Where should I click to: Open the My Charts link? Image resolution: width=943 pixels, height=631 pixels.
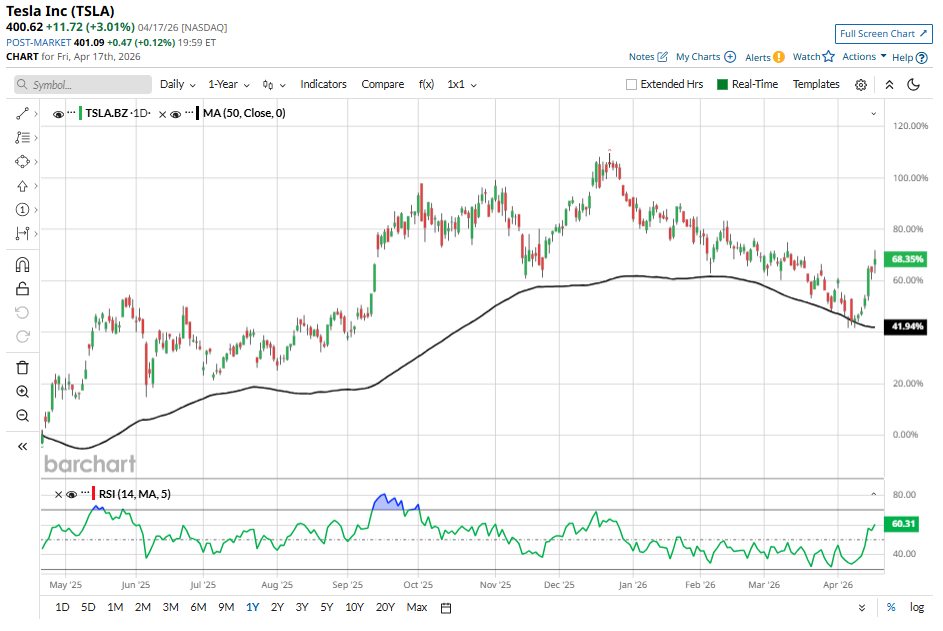pos(705,57)
